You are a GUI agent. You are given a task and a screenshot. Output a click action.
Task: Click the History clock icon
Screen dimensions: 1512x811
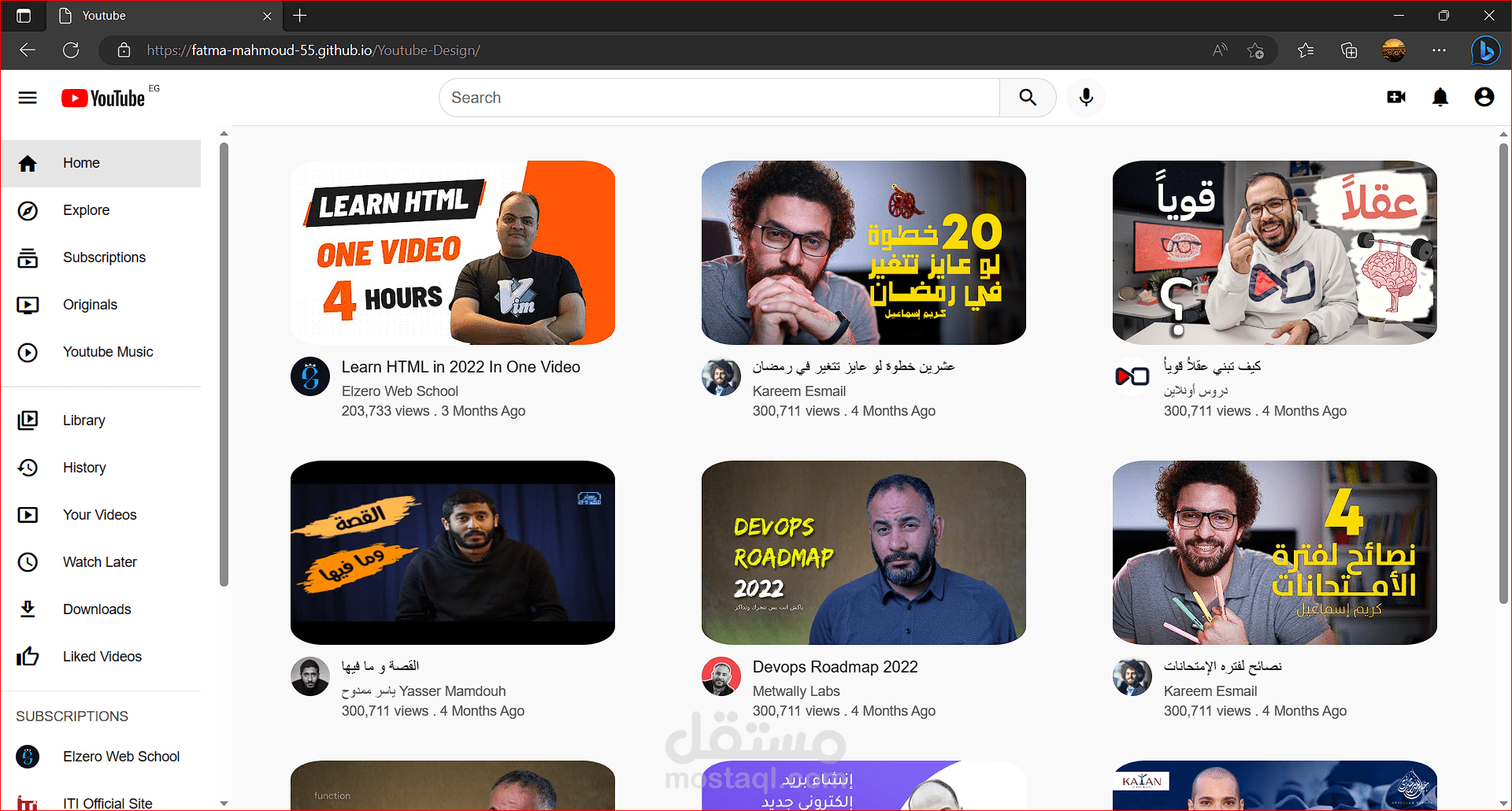click(x=28, y=468)
